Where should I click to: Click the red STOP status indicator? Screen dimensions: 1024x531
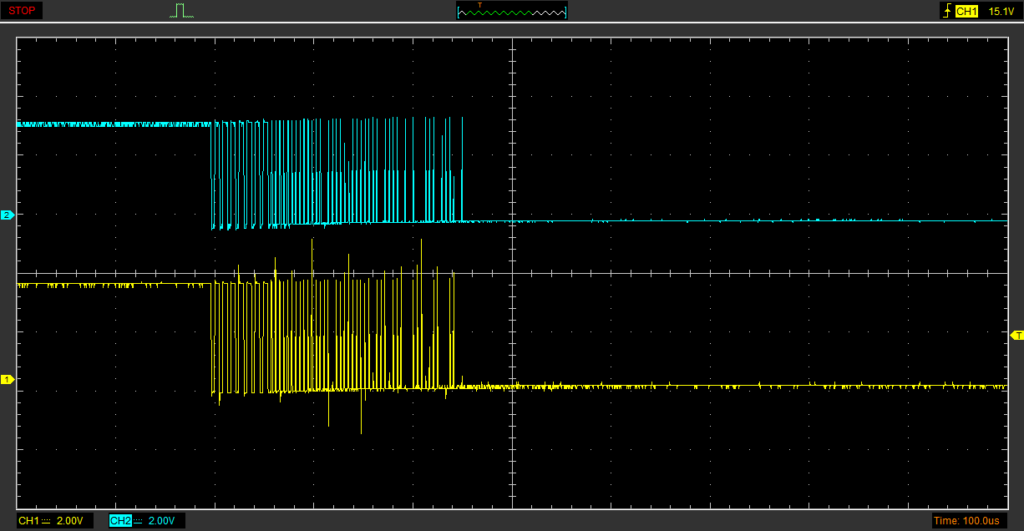23,11
